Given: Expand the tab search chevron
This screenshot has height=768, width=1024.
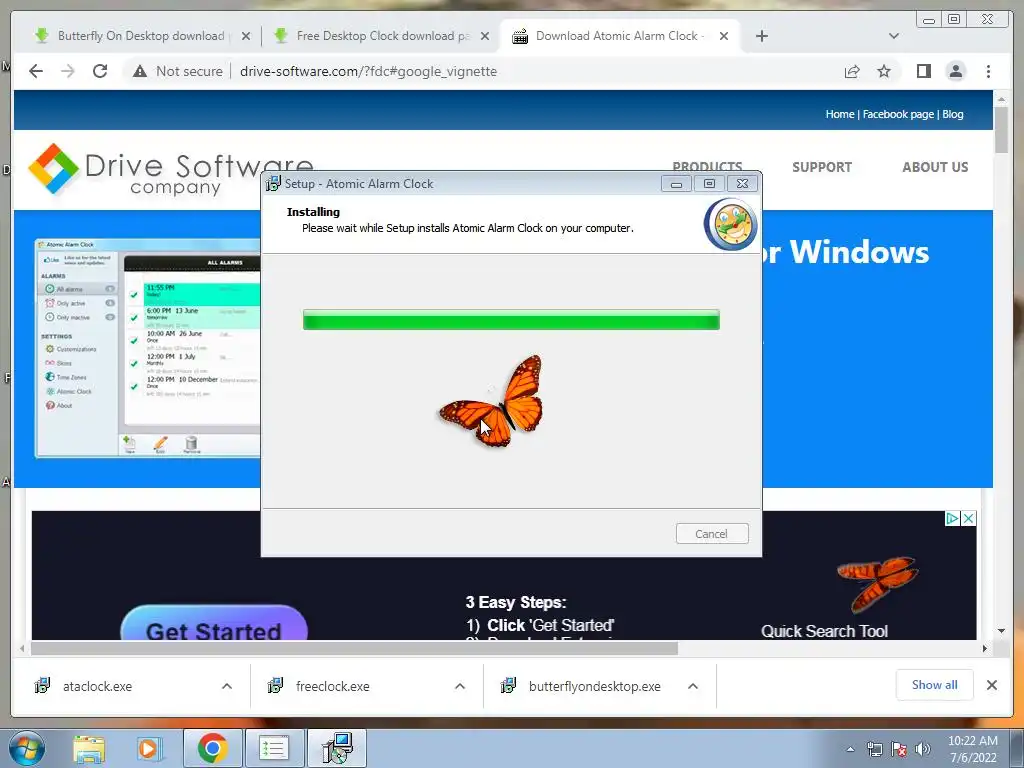Looking at the screenshot, I should pyautogui.click(x=894, y=36).
